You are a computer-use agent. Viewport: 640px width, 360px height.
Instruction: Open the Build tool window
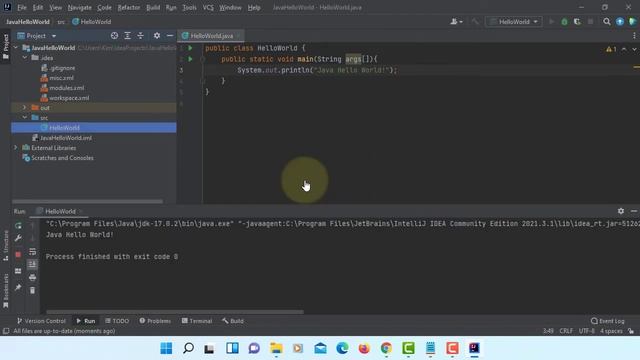233,321
